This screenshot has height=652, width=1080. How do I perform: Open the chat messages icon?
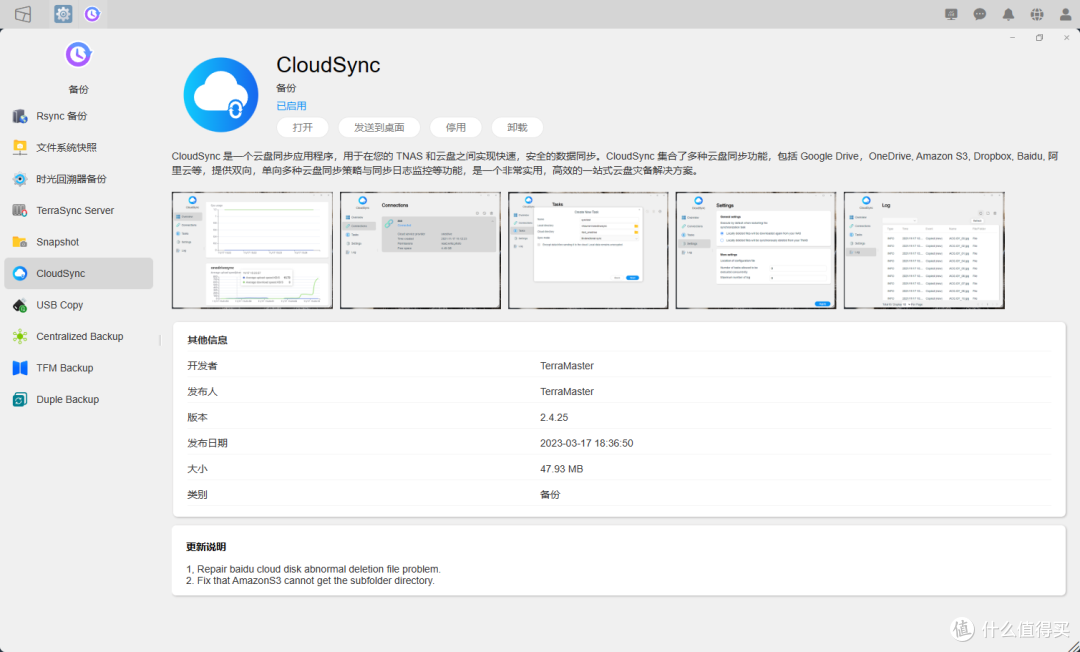pos(979,14)
